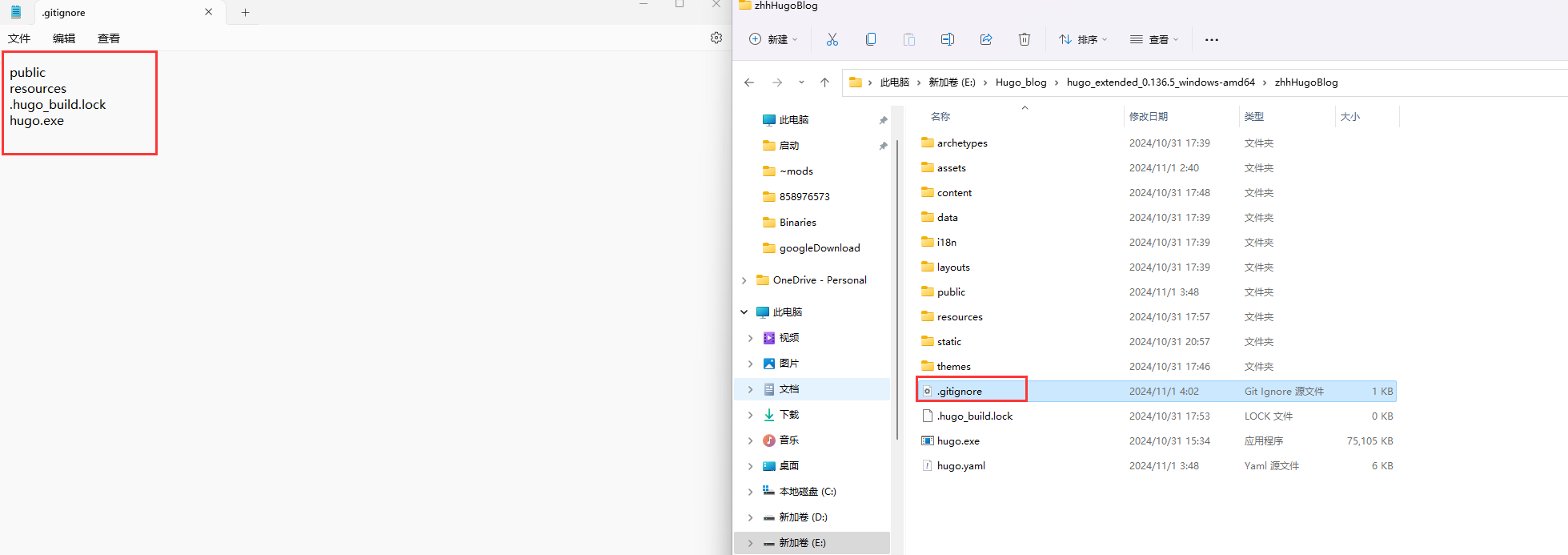This screenshot has height=555, width=1568.
Task: Open the 新建 dropdown button
Action: [773, 39]
